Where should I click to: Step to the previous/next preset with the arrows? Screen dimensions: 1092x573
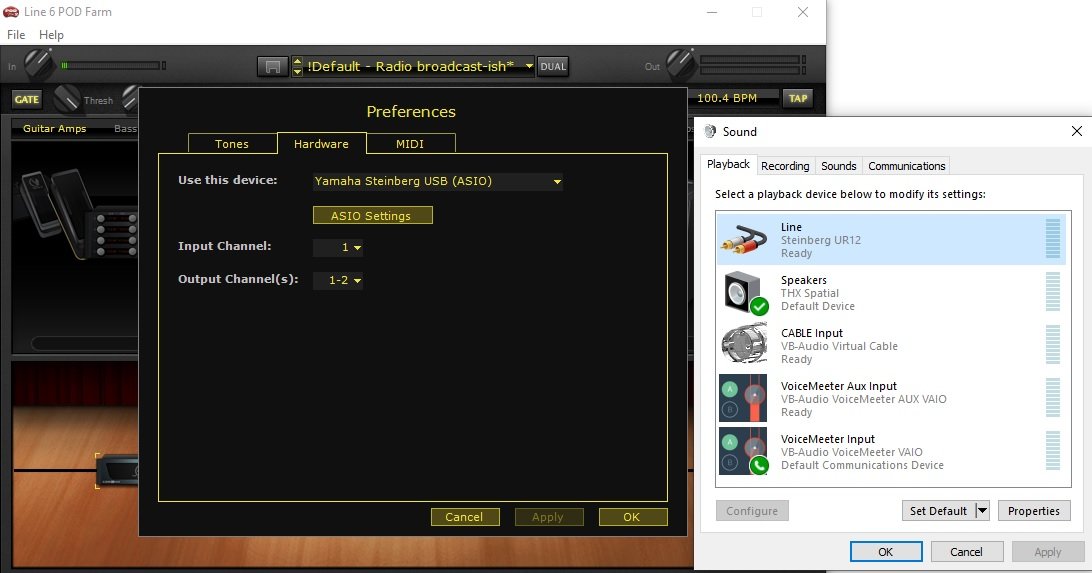pos(297,67)
